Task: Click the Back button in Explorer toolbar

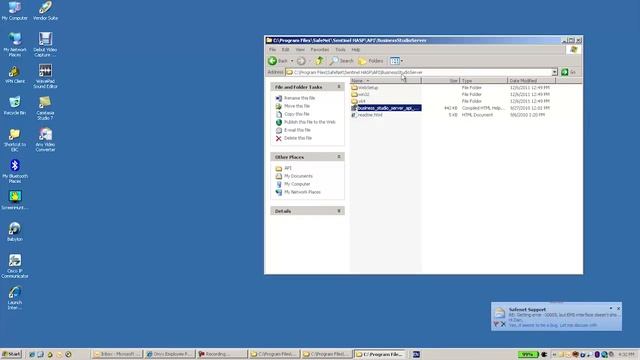Action: click(278, 61)
